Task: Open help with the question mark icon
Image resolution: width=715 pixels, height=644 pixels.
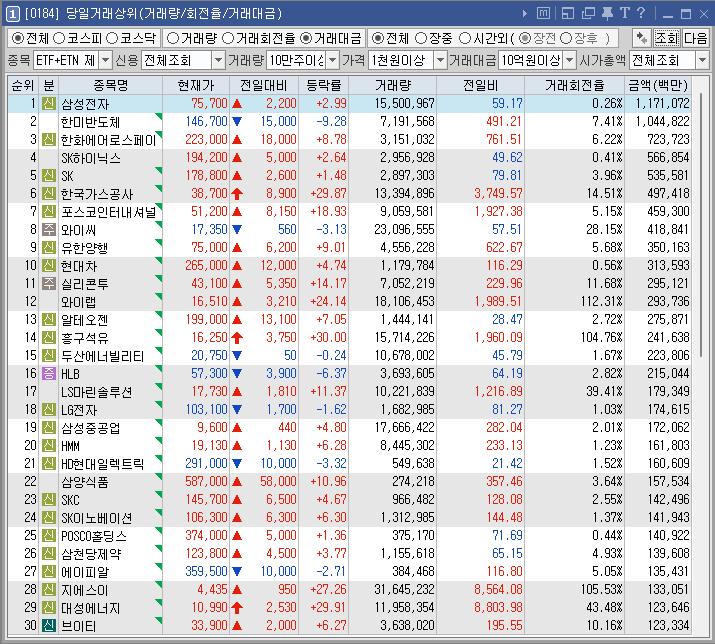Action: (x=641, y=13)
